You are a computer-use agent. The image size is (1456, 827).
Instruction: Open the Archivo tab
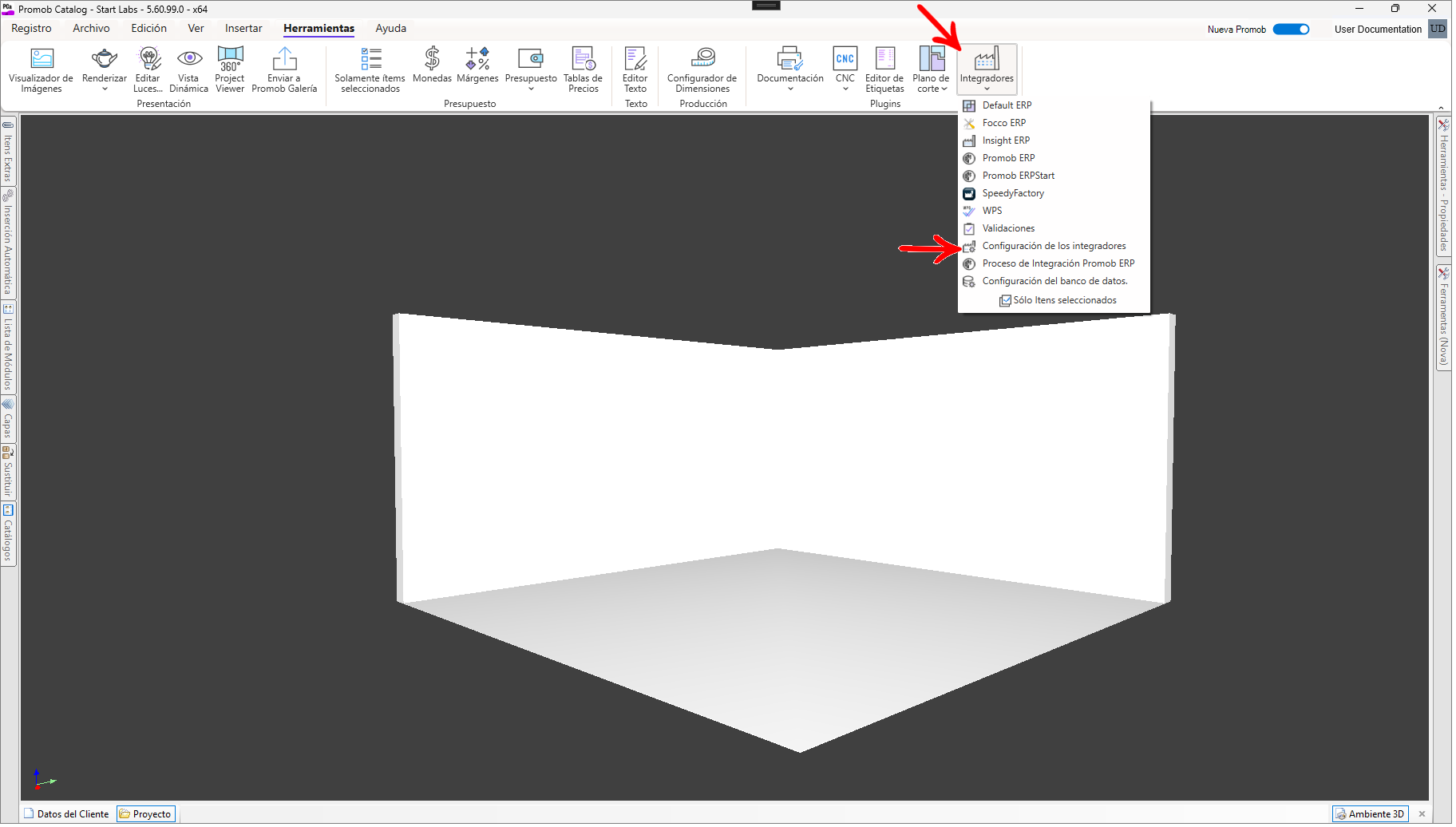pos(91,29)
